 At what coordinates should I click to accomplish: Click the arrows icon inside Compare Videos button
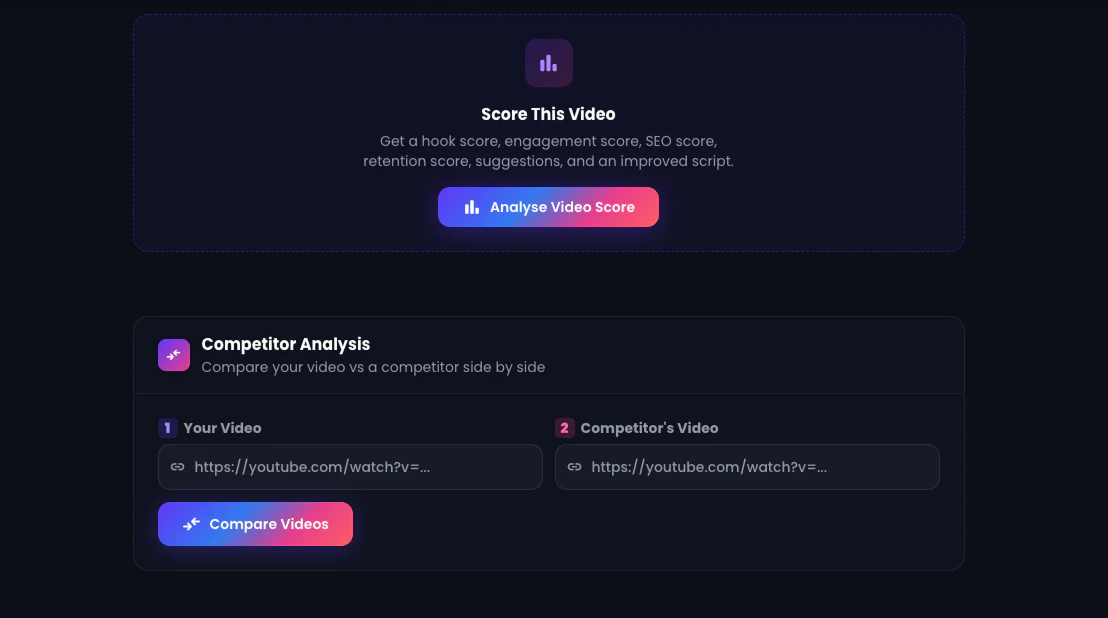coord(191,524)
